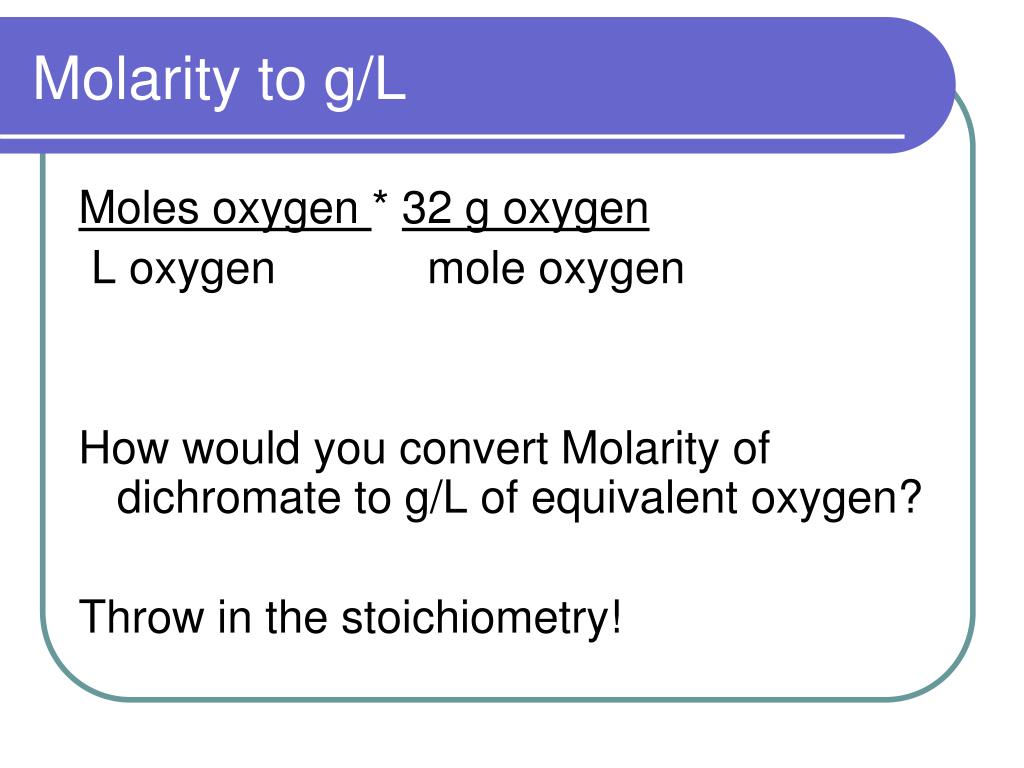Screen dimensions: 1024x768
Task: Click the L oxygen denominator text
Action: tap(183, 269)
